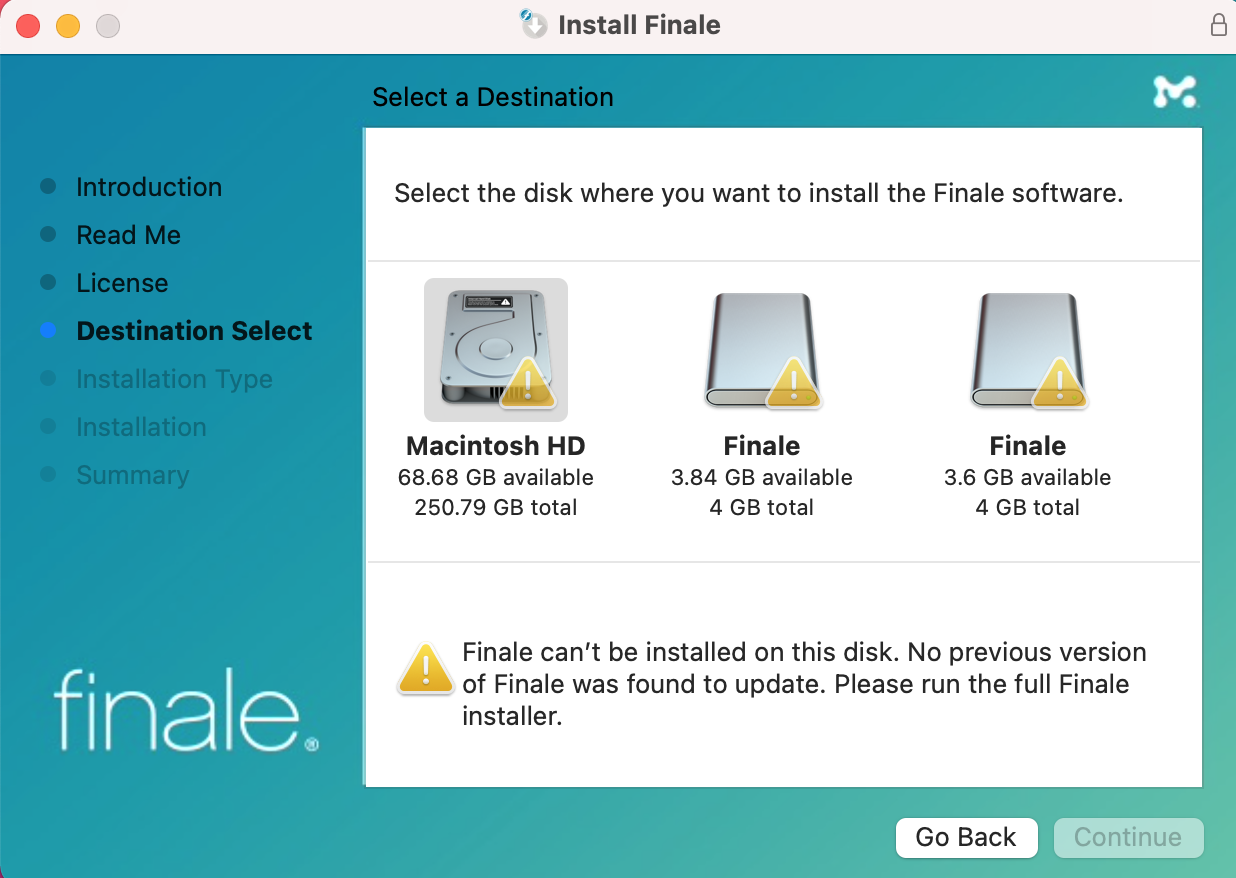Choose the Finale disk with 3.84 GB available
Viewport: 1236px width, 878px height.
[761, 350]
